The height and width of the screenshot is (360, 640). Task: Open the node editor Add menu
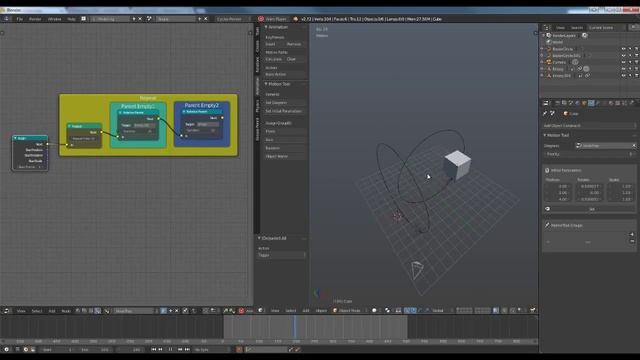pyautogui.click(x=52, y=311)
